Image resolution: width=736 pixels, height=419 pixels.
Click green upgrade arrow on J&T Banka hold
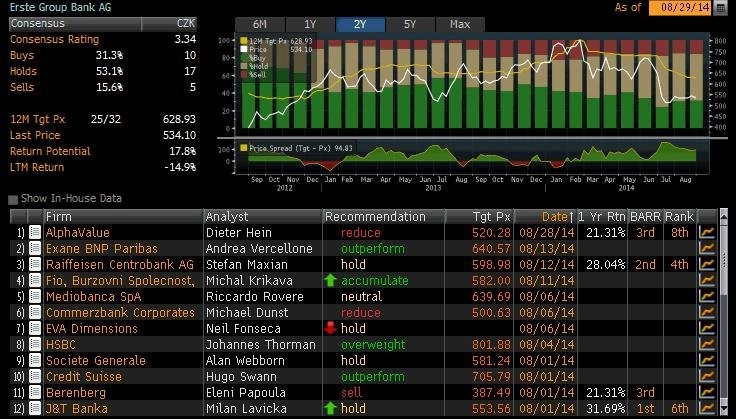point(330,408)
